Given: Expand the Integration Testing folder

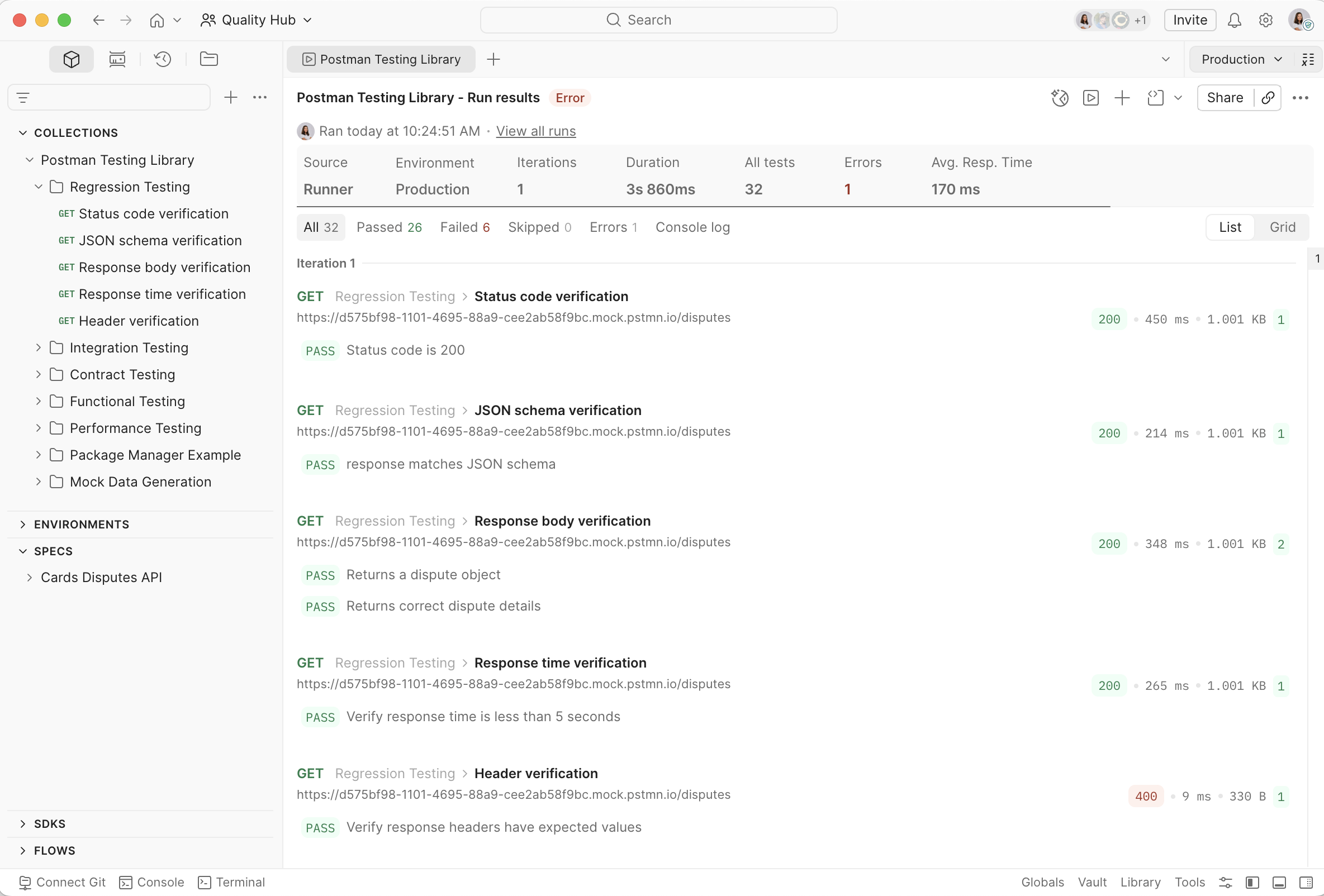Looking at the screenshot, I should pyautogui.click(x=38, y=347).
